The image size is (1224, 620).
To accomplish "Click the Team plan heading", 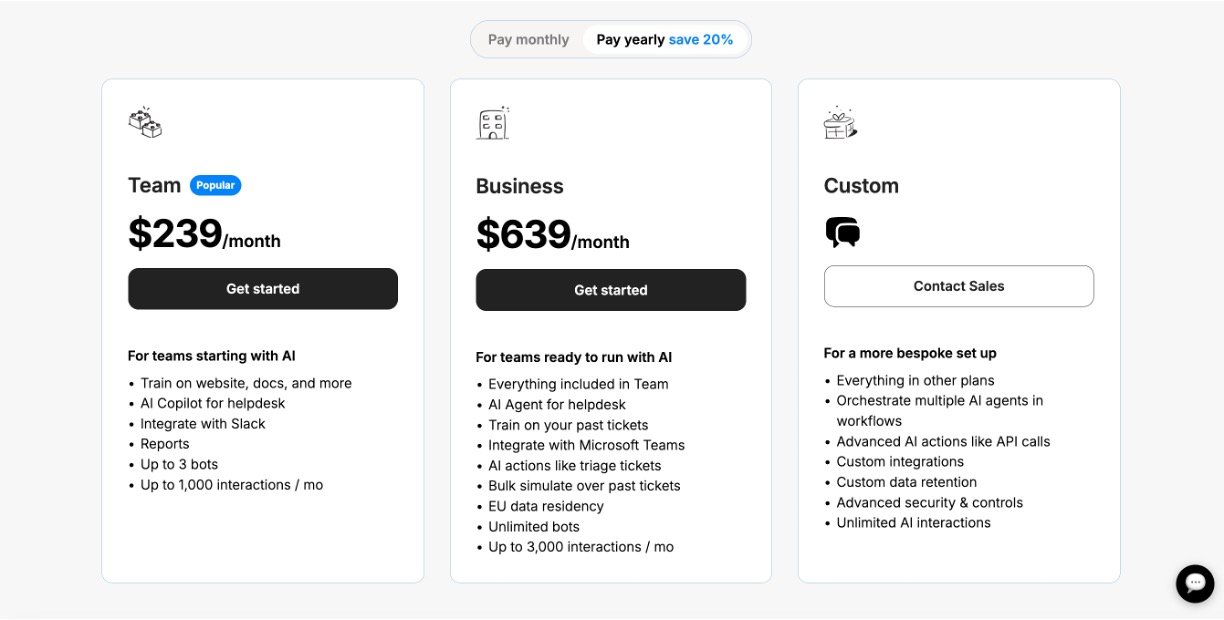I will pyautogui.click(x=154, y=185).
